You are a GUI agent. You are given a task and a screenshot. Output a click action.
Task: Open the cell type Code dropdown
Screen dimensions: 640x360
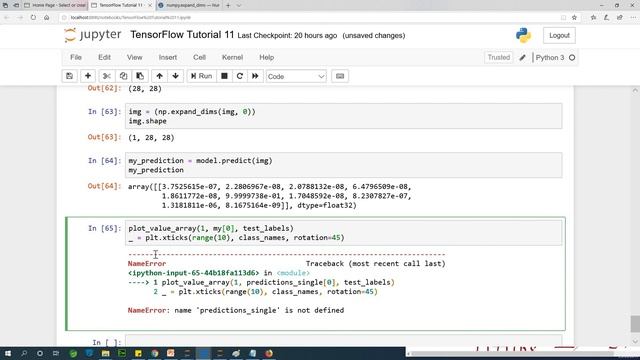coord(296,76)
